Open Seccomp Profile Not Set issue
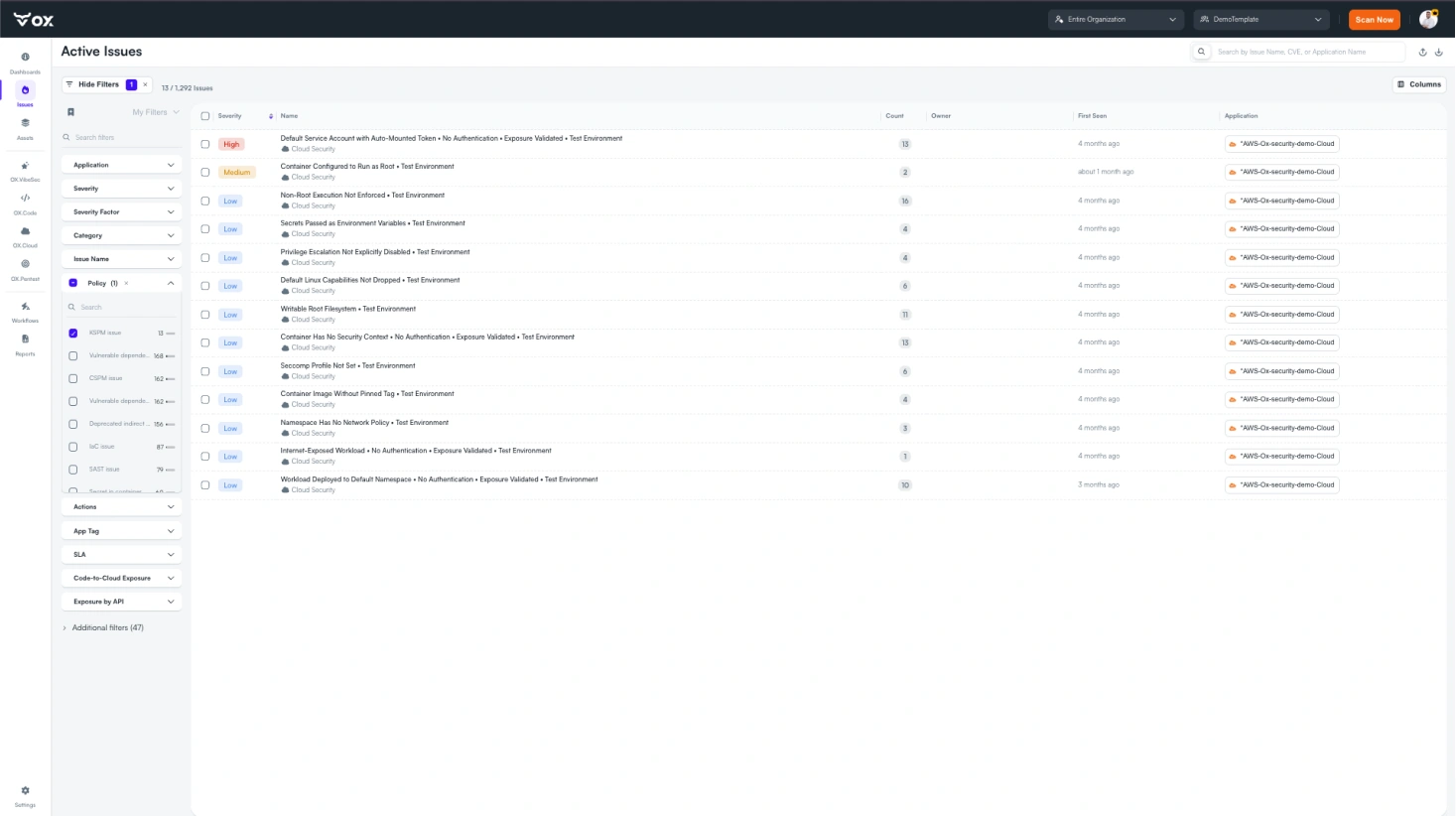 (x=819, y=371)
